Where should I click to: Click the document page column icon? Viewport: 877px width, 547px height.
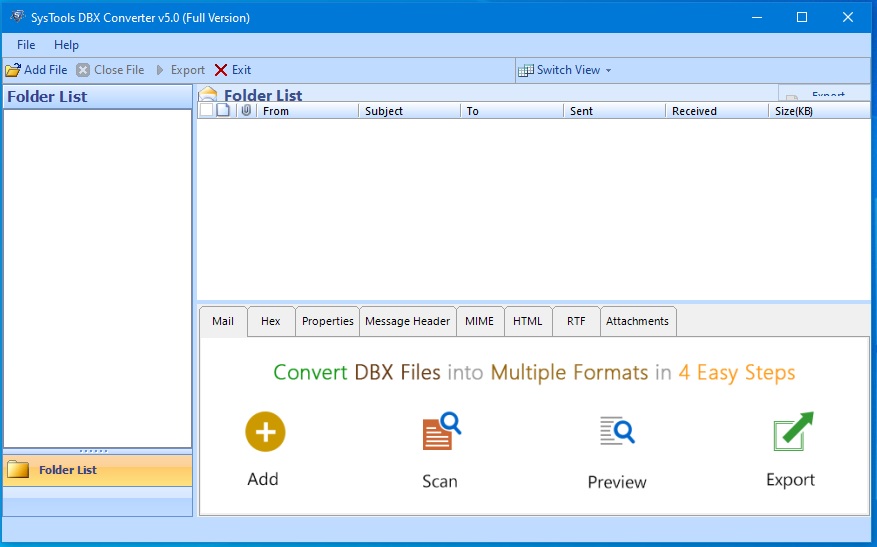pyautogui.click(x=223, y=110)
